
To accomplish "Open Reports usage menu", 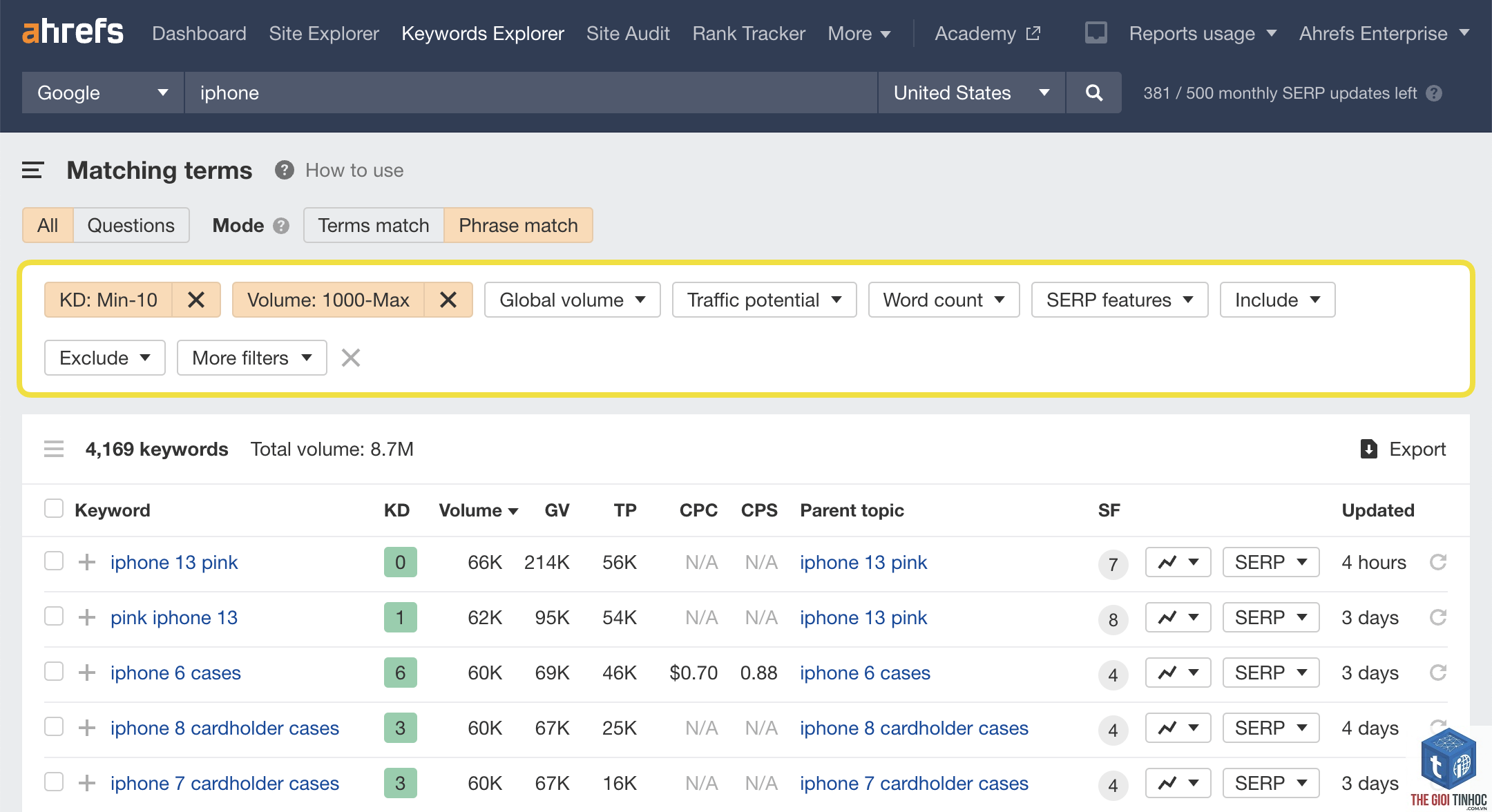I will 1203,33.
